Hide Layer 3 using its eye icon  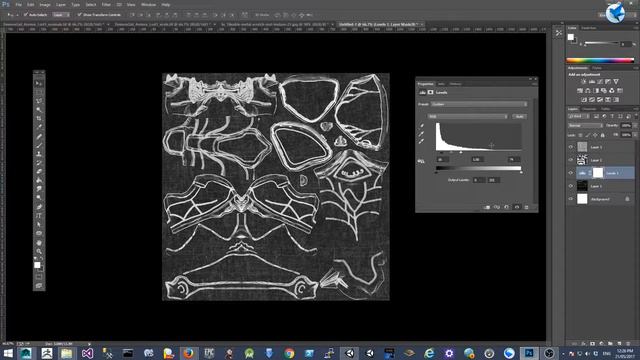571,147
